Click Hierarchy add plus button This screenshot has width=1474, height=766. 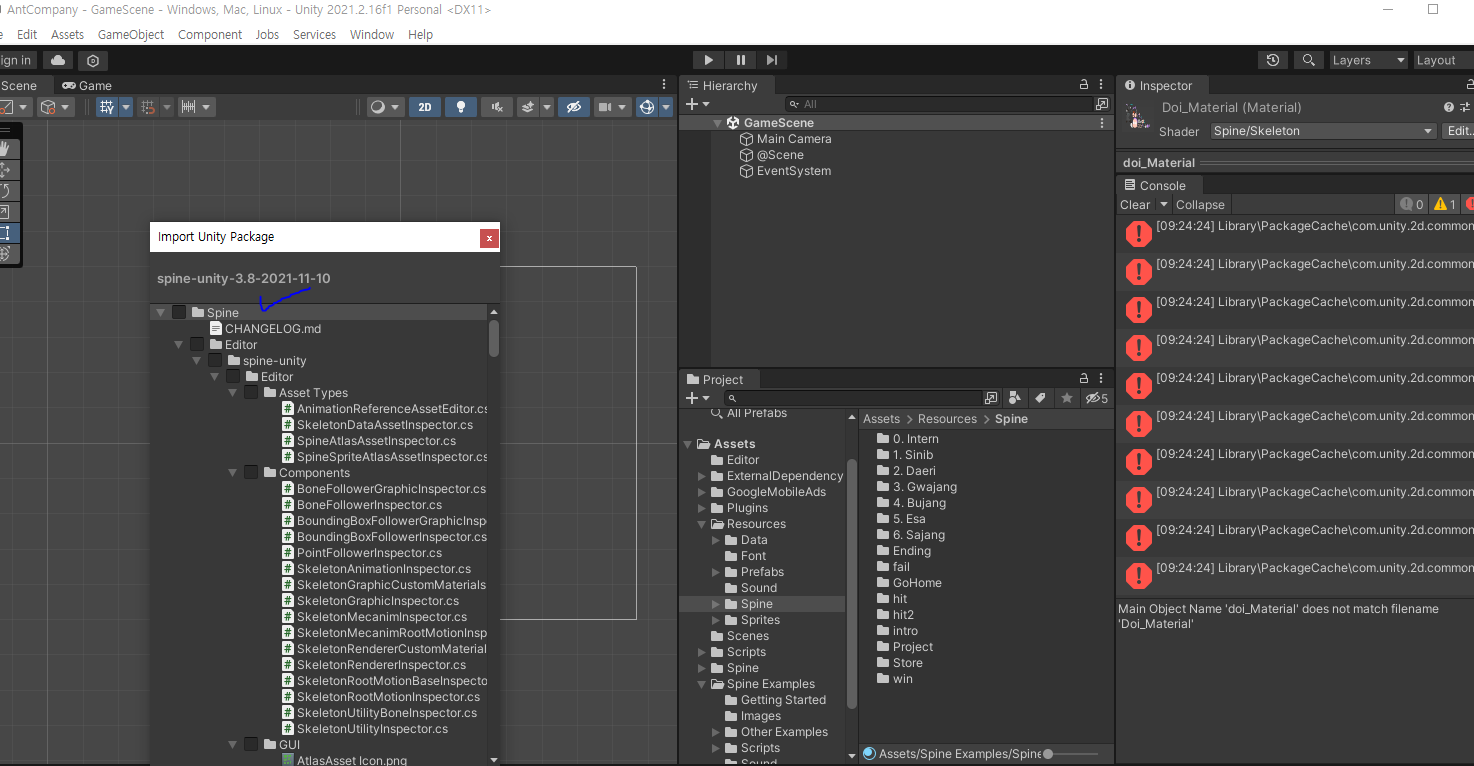click(692, 104)
